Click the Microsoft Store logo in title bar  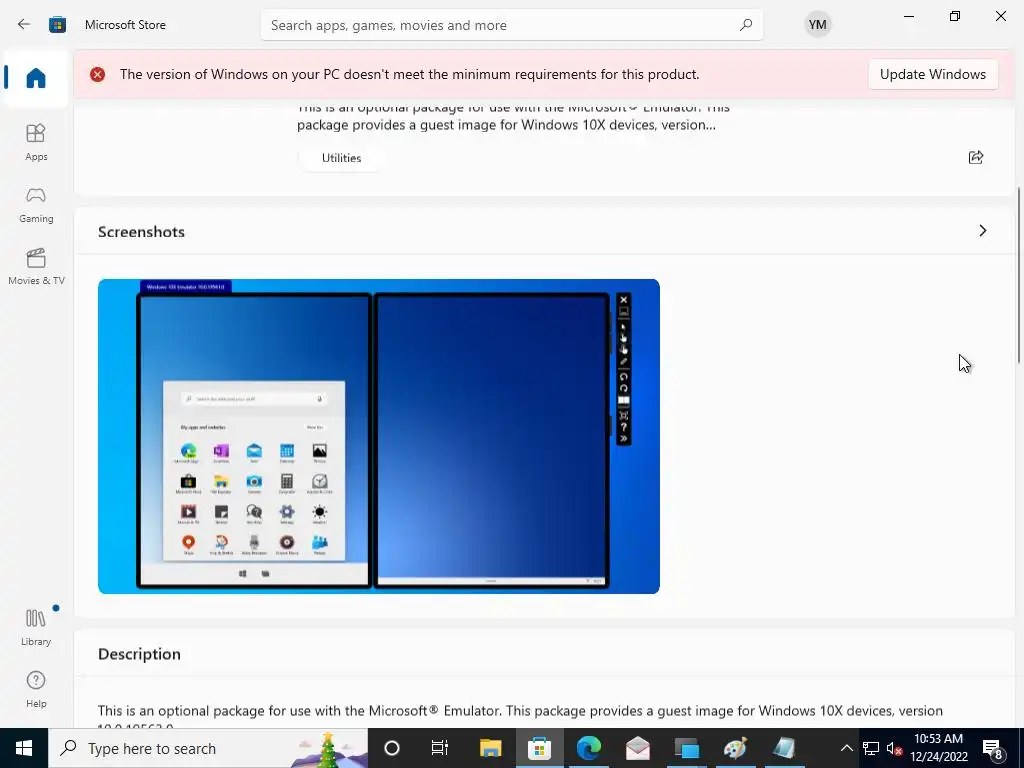coord(57,25)
